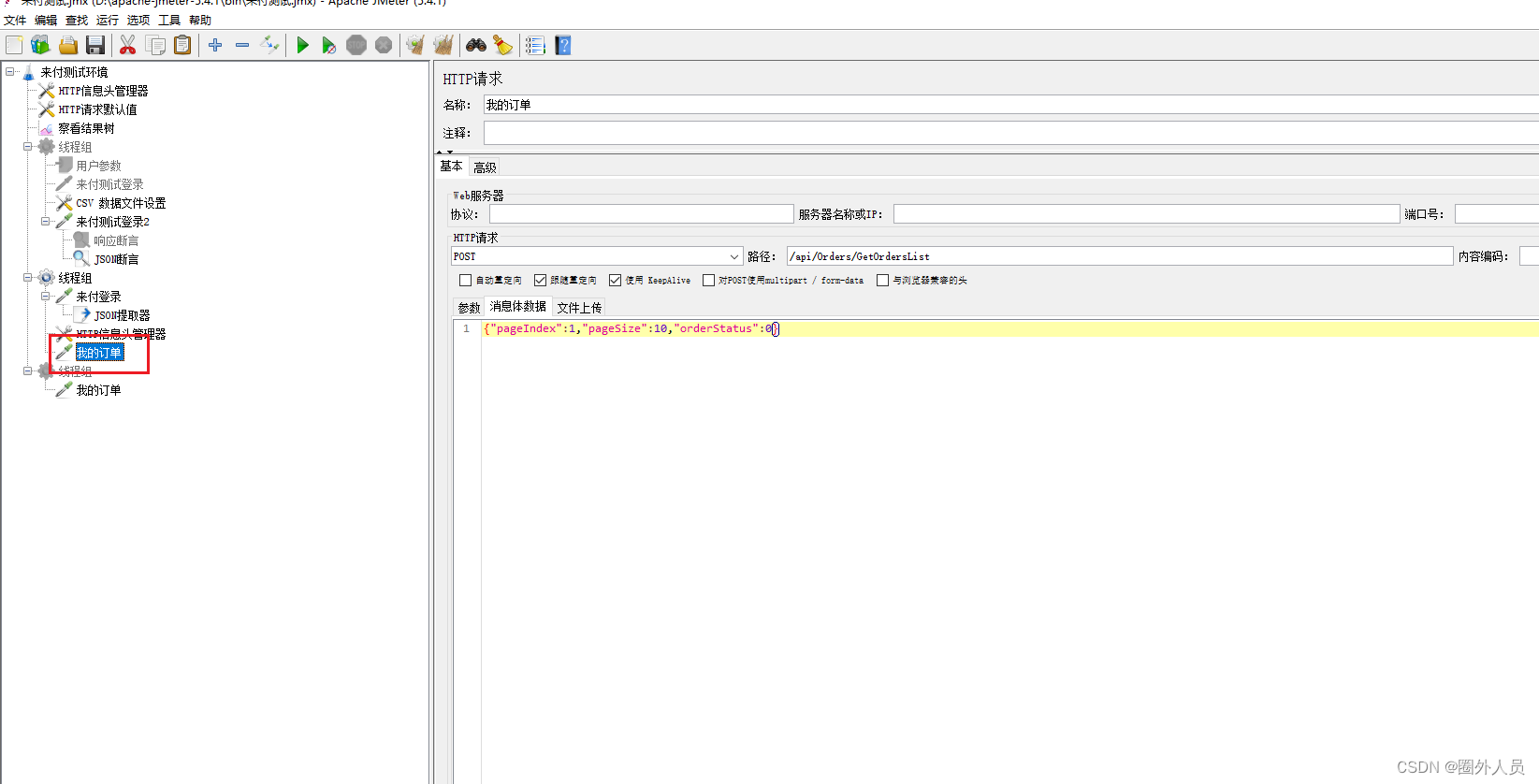This screenshot has height=784, width=1539.
Task: Collapse all nodes with minus icon
Action: (x=242, y=45)
